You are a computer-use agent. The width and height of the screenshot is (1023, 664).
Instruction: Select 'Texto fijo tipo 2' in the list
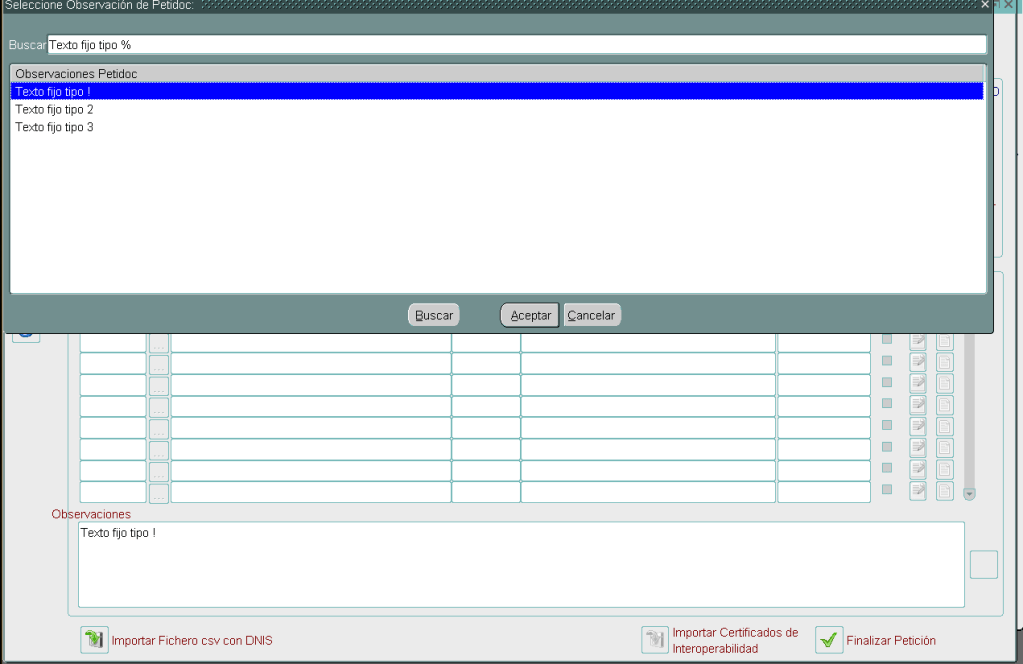54,110
